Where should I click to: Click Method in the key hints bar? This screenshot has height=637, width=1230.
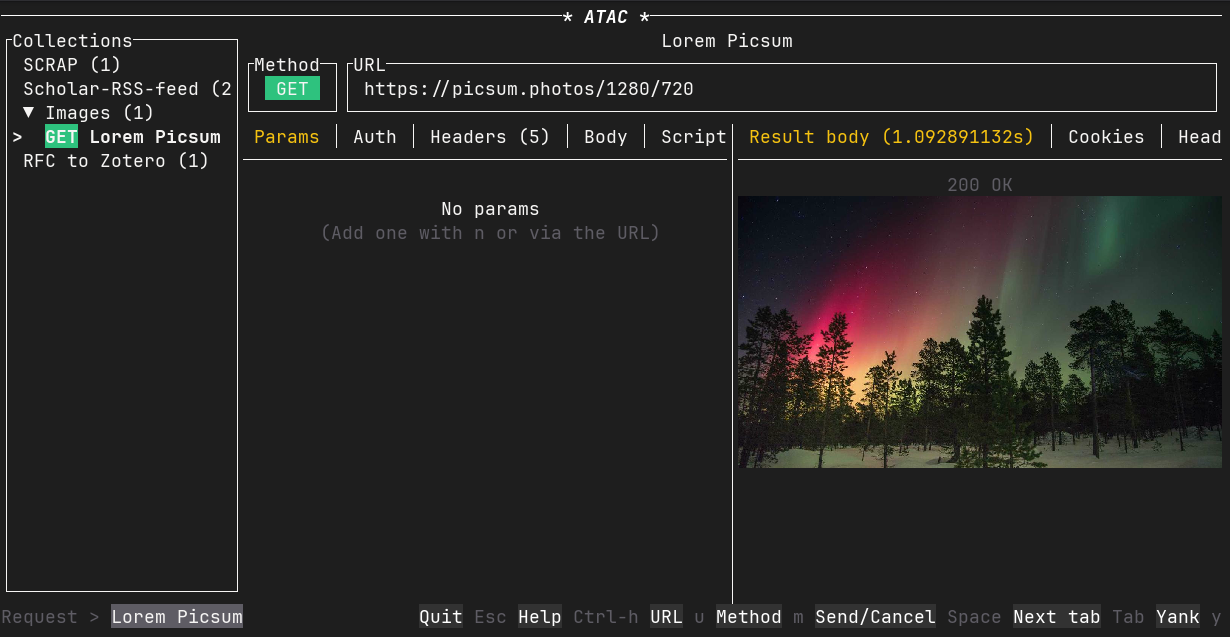coord(749,617)
